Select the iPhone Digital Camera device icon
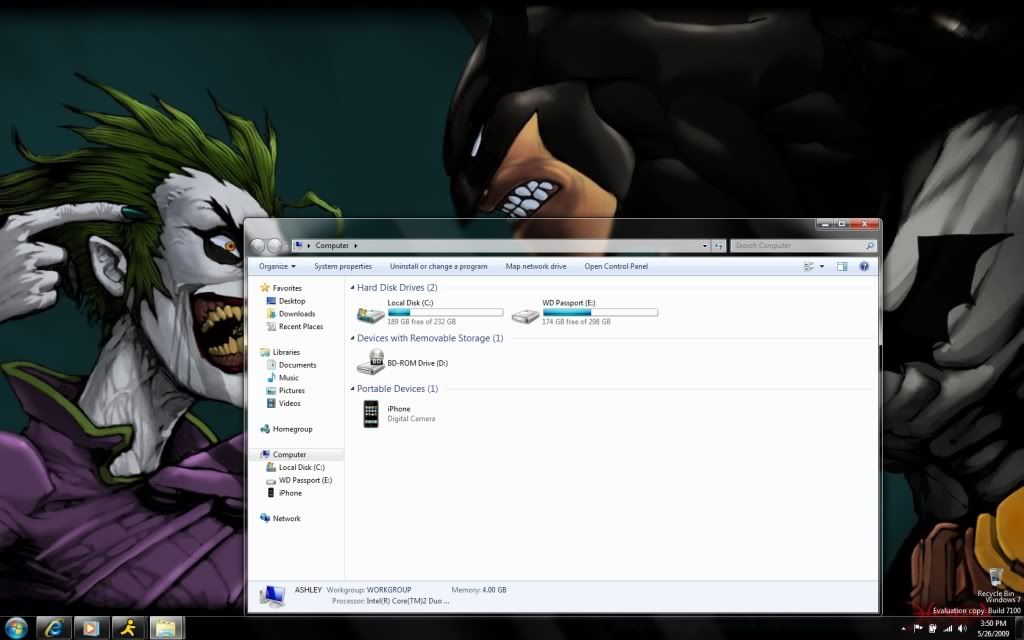 (x=371, y=414)
